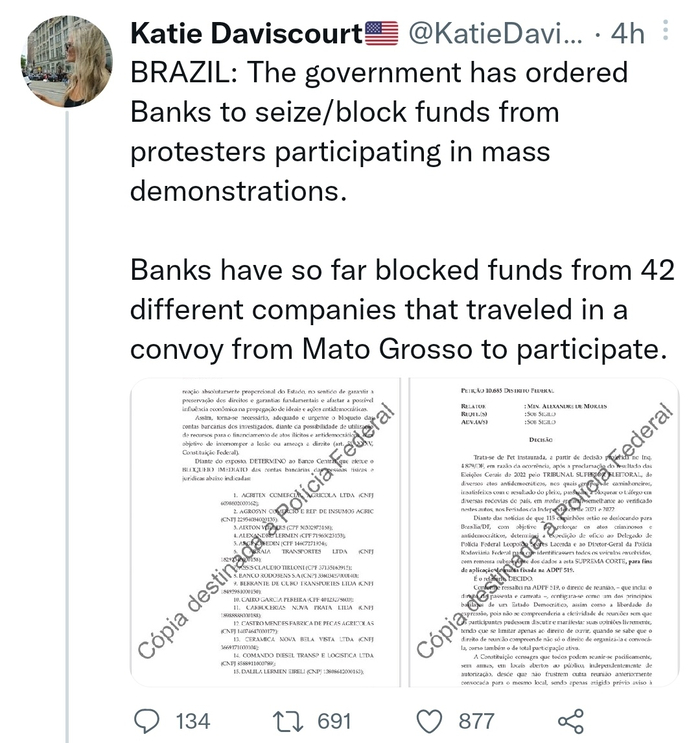Open the left document image with company list
This screenshot has height=743, width=700.
[x=265, y=532]
